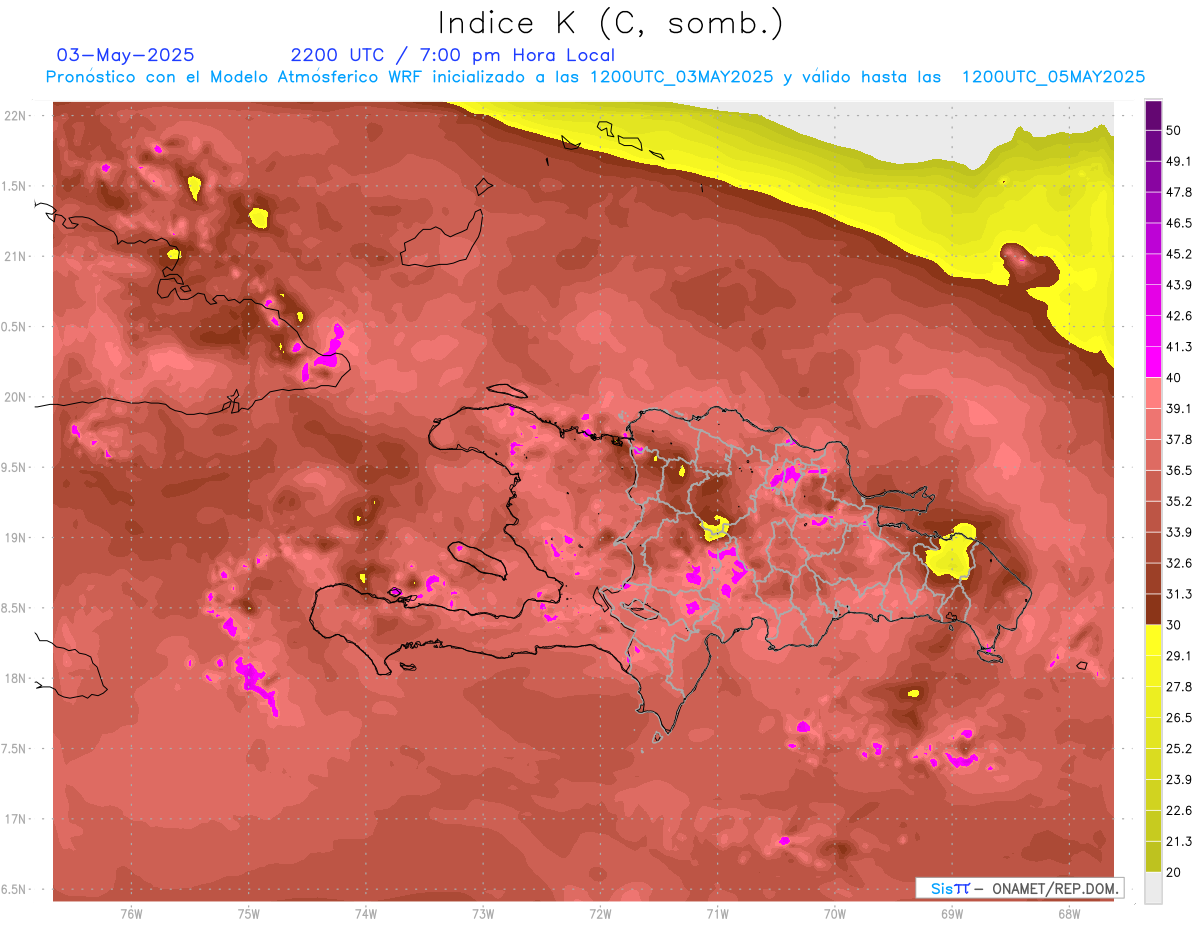Viewport: 1200px width, 927px height.
Task: Click the legend band between 45.2 and 43.9
Action: pos(1153,270)
